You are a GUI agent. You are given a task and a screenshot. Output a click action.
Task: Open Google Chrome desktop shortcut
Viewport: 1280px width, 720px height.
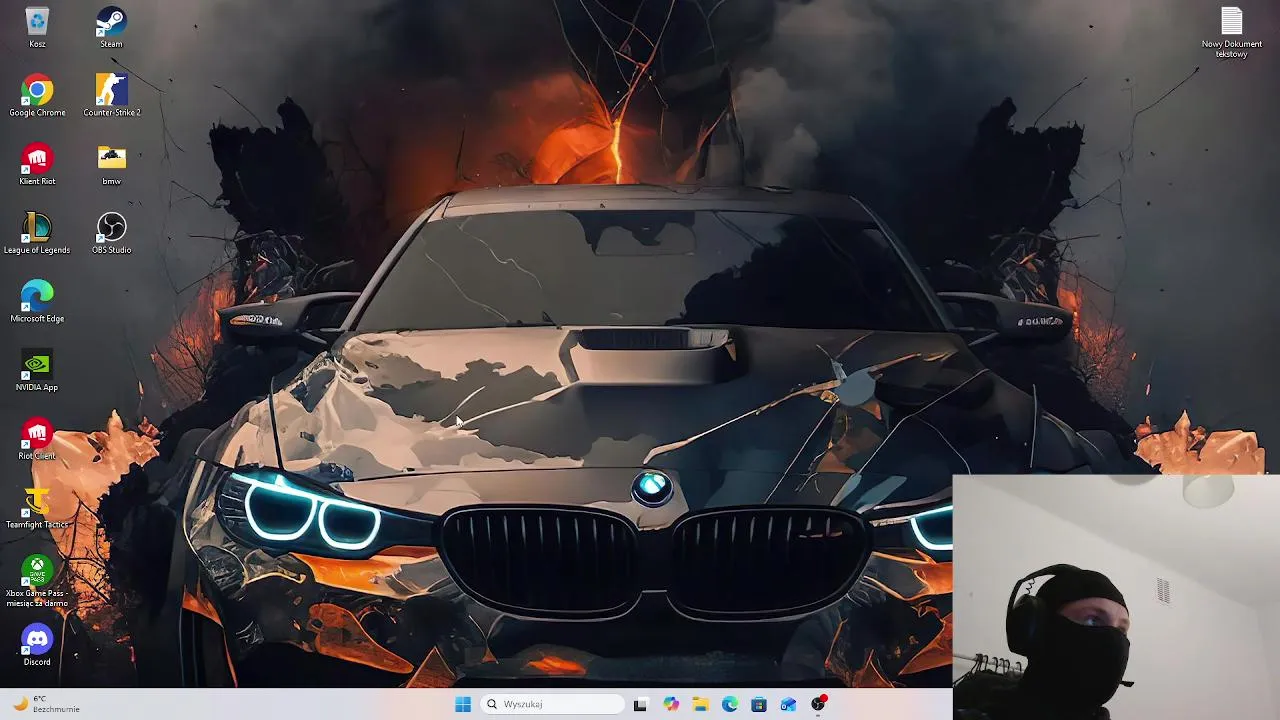click(x=37, y=96)
